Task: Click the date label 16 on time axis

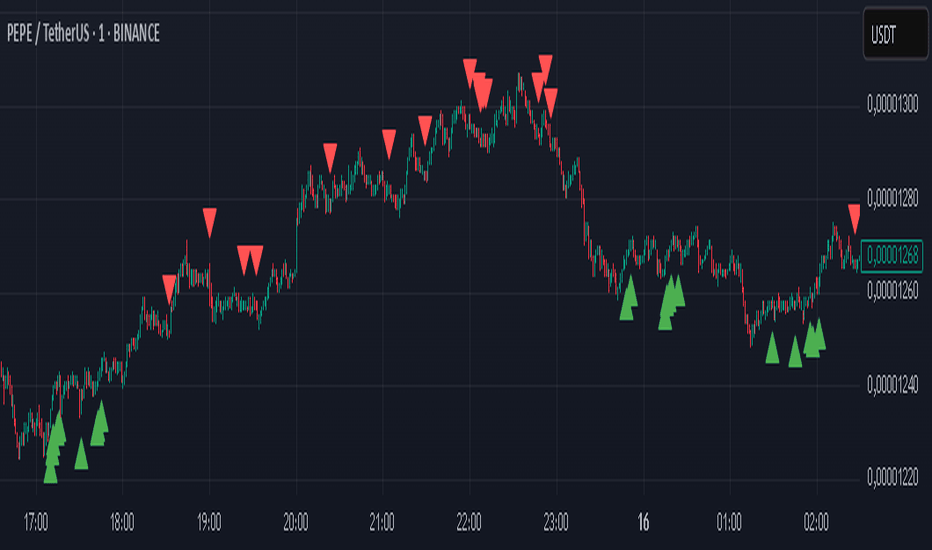Action: click(x=643, y=523)
